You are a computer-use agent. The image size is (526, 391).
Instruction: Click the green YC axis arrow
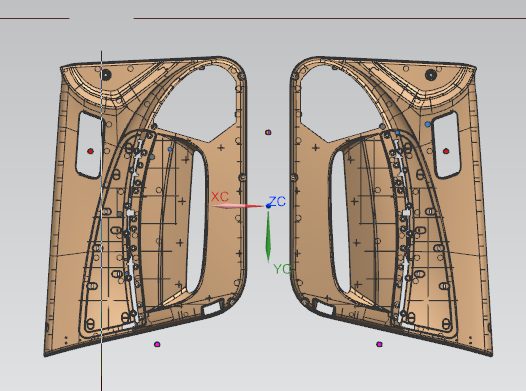[268, 237]
